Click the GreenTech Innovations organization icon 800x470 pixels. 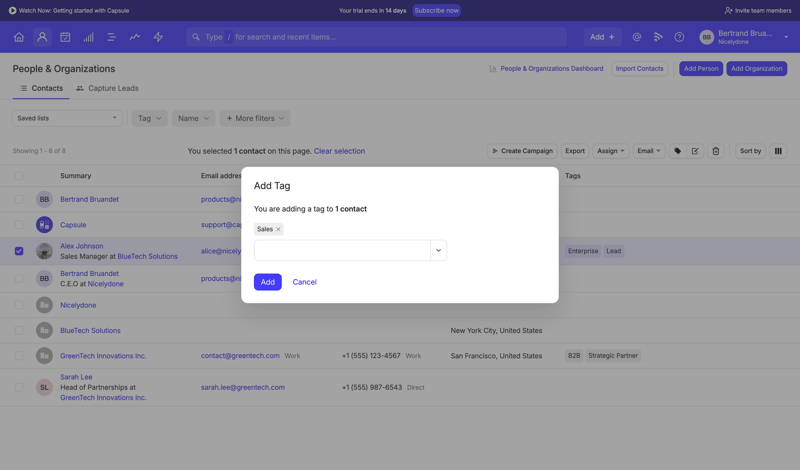point(44,356)
